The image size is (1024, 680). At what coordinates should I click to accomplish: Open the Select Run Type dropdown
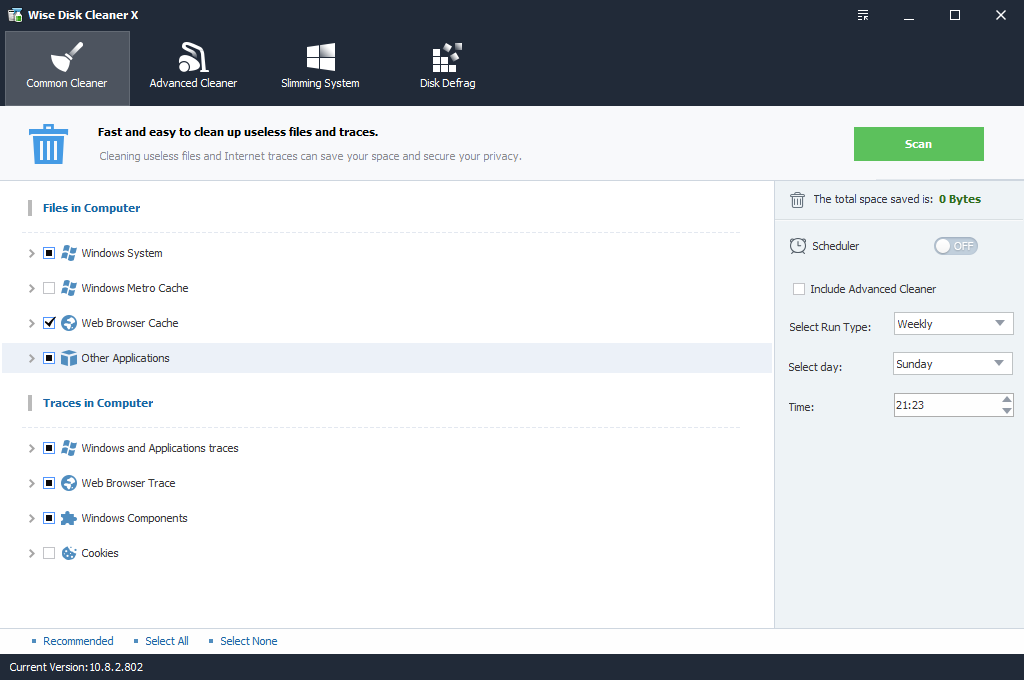[x=953, y=324]
